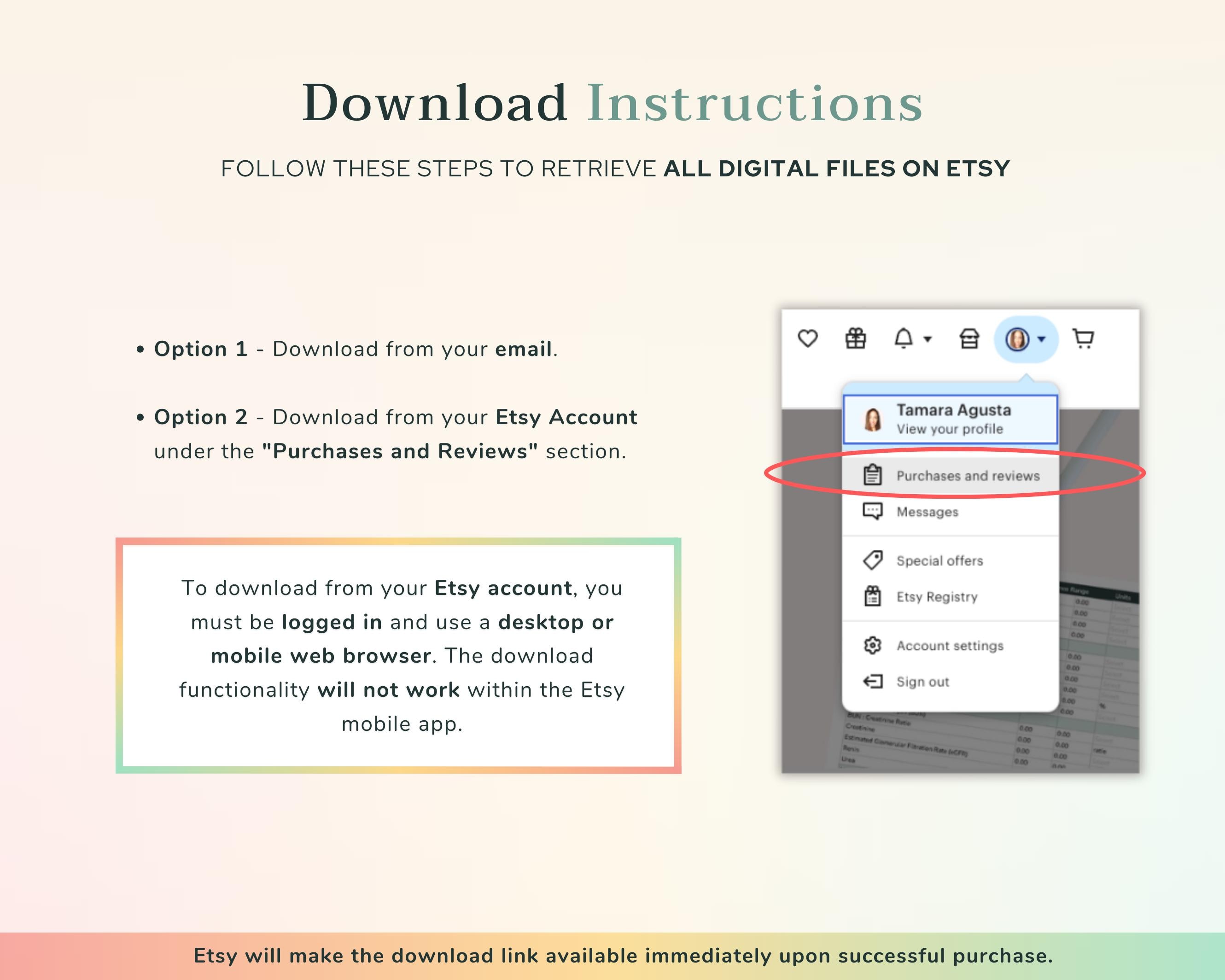Open the shopping cart icon

1084,338
